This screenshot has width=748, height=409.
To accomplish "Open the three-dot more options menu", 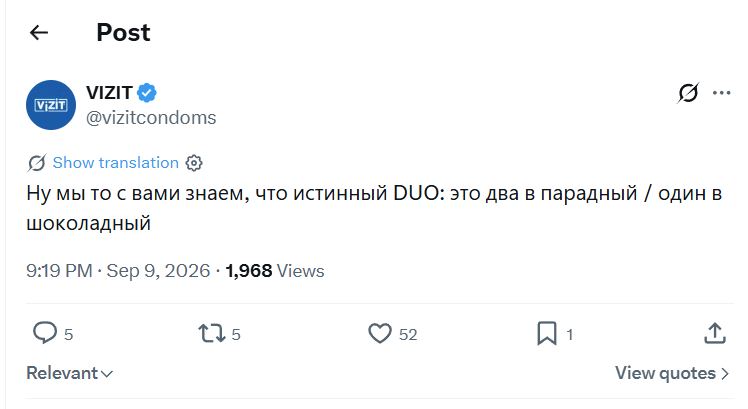I will click(x=721, y=93).
